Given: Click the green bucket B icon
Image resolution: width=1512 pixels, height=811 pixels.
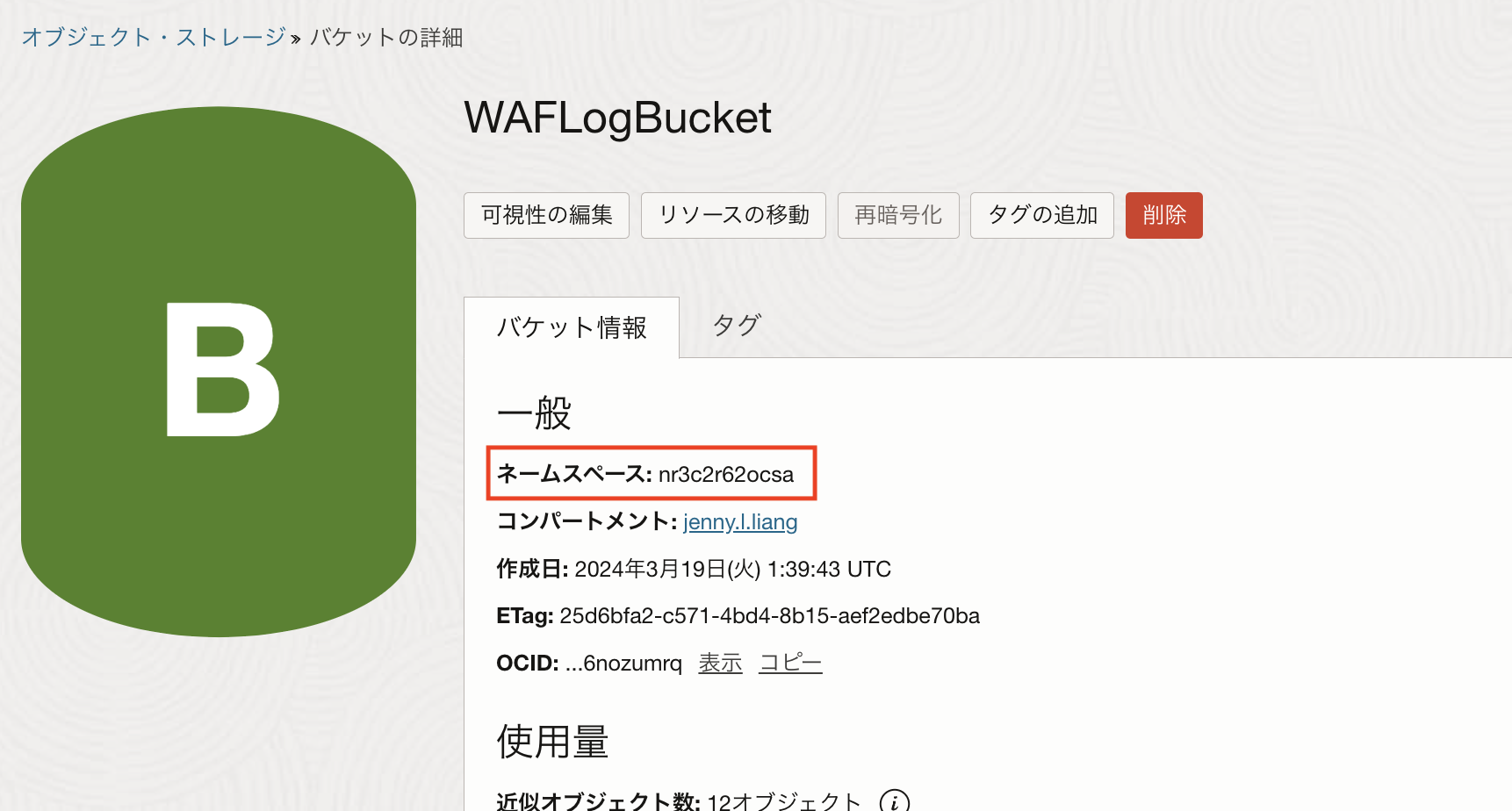Looking at the screenshot, I should [219, 371].
